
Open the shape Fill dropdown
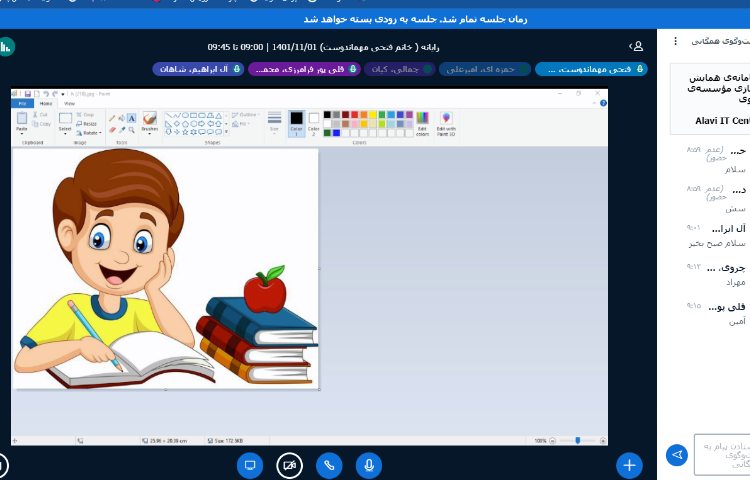click(242, 124)
